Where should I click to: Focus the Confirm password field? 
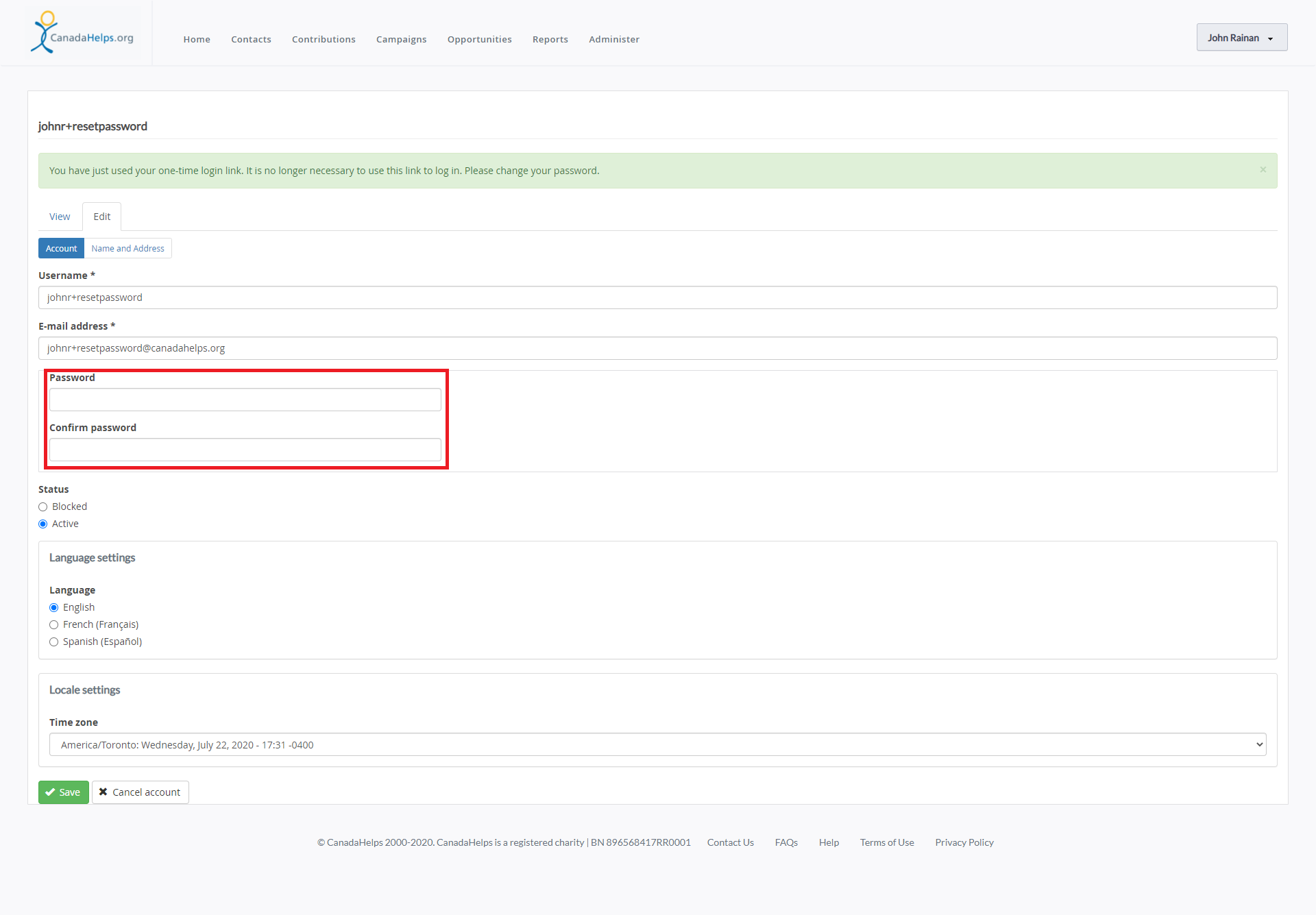(245, 450)
